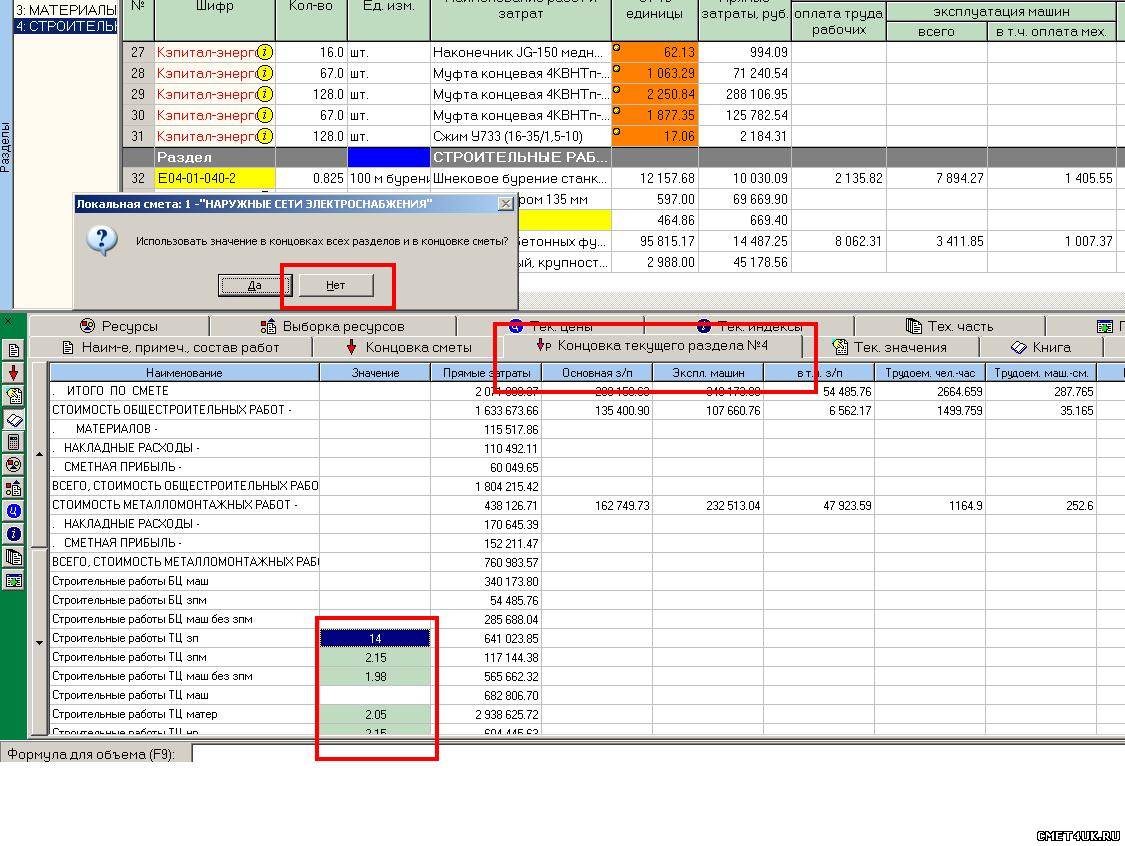
Task: Click the yellow info icon in row 30
Action: [265, 115]
